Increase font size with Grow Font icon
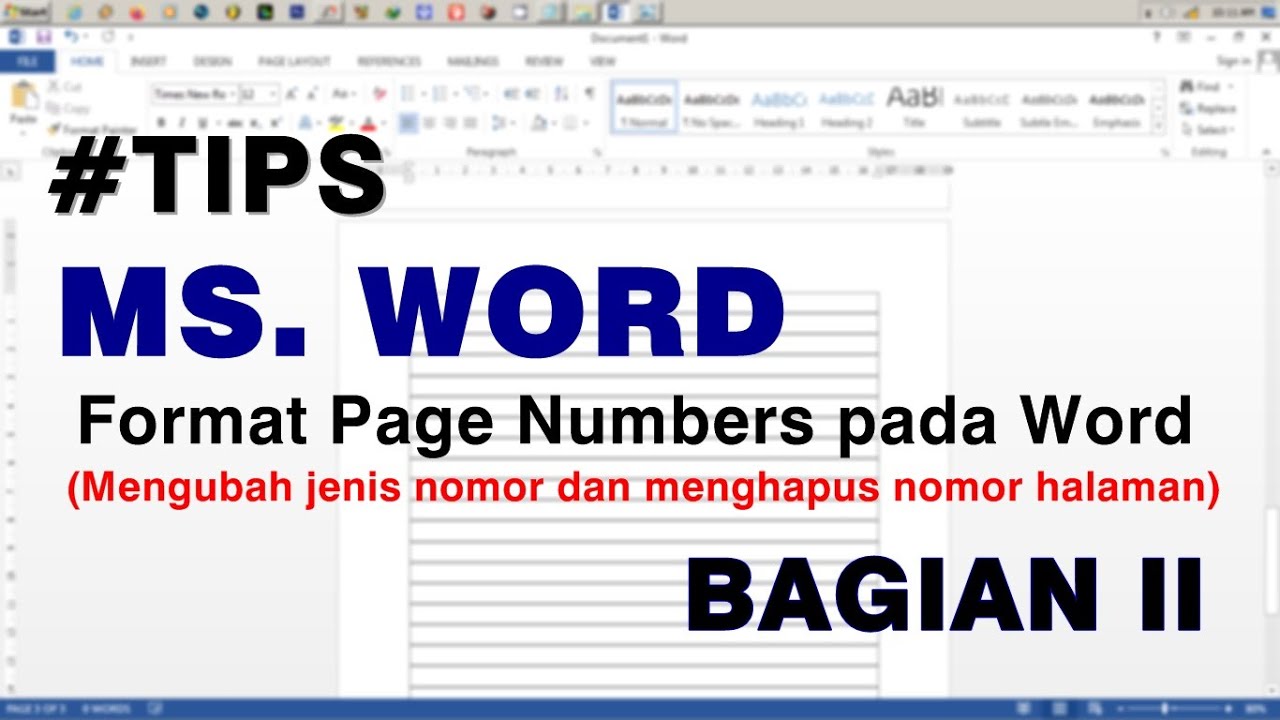The image size is (1280, 720). pos(291,94)
